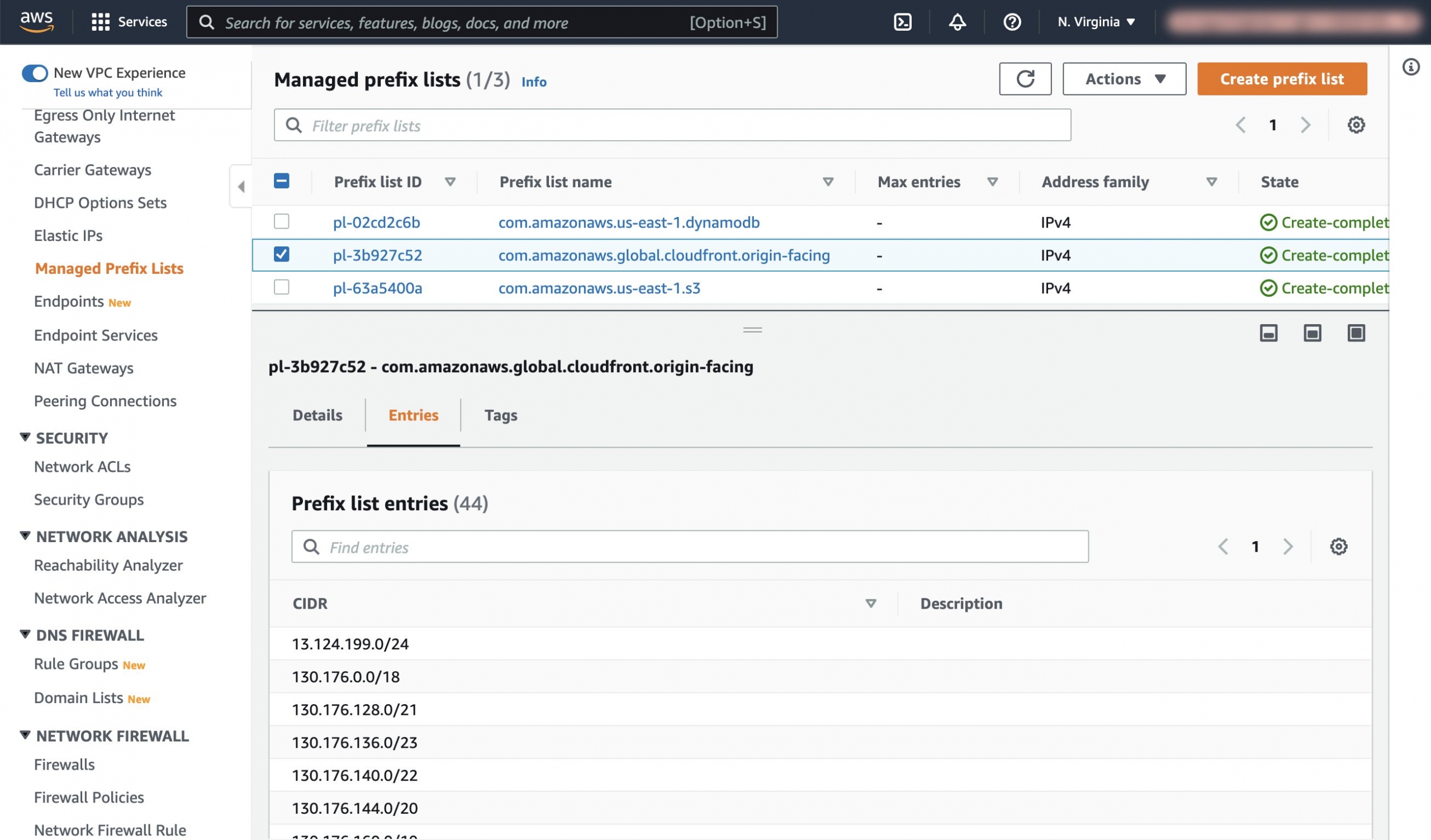Open the notifications bell
Image resolution: width=1431 pixels, height=840 pixels.
[x=957, y=22]
